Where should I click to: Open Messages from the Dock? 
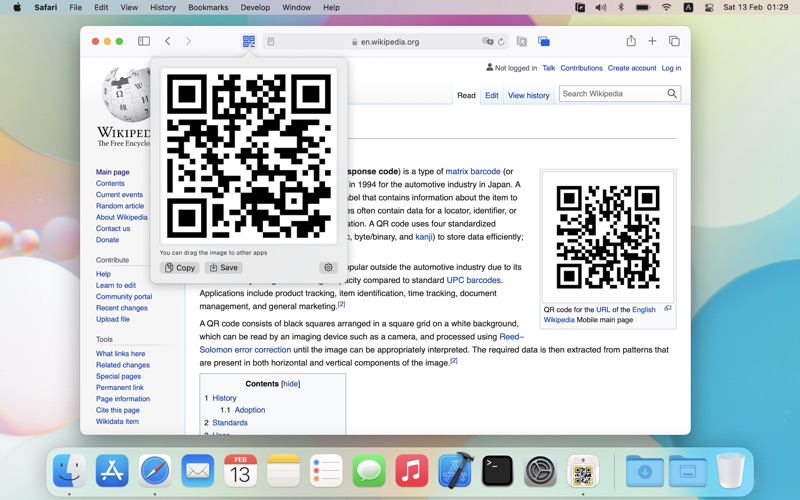click(x=369, y=470)
